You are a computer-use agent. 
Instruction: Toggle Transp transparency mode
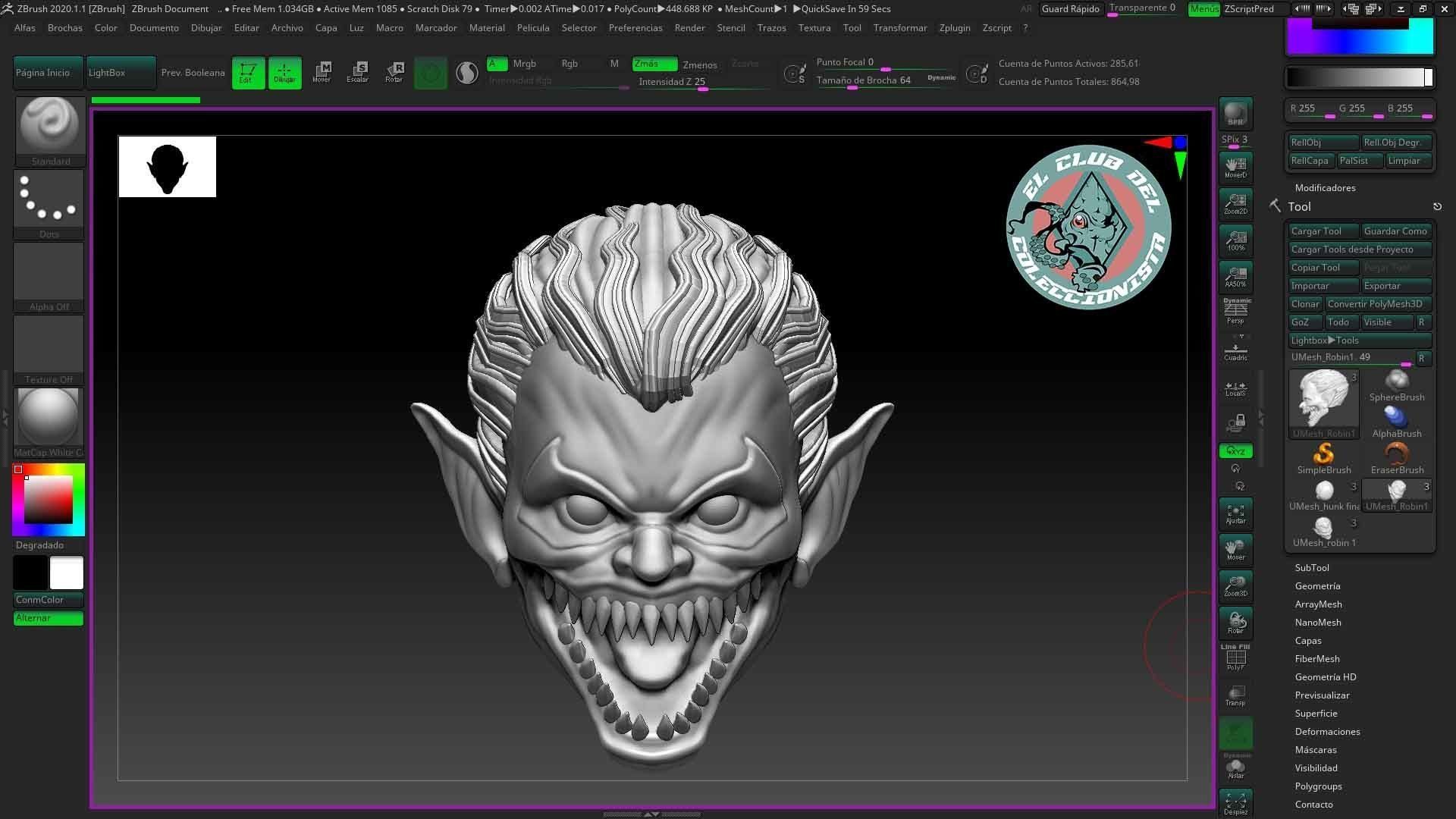click(1235, 695)
